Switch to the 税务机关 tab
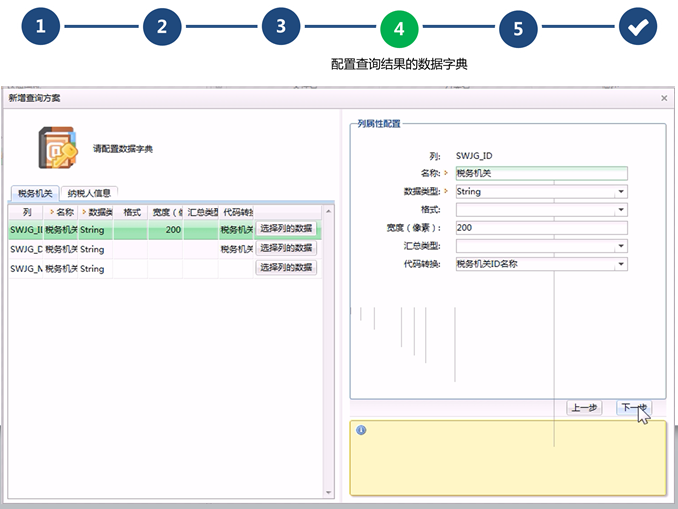Image resolution: width=678 pixels, height=509 pixels. click(35, 193)
